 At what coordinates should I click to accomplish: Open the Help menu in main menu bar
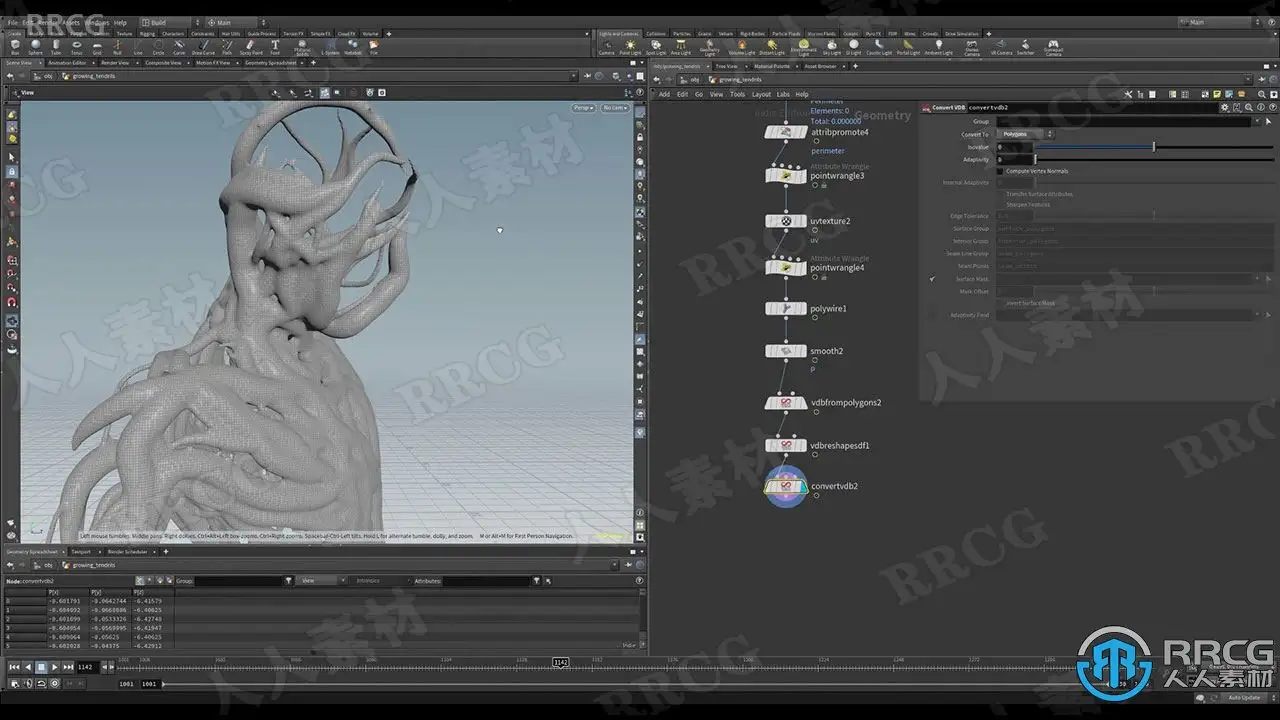tap(120, 22)
